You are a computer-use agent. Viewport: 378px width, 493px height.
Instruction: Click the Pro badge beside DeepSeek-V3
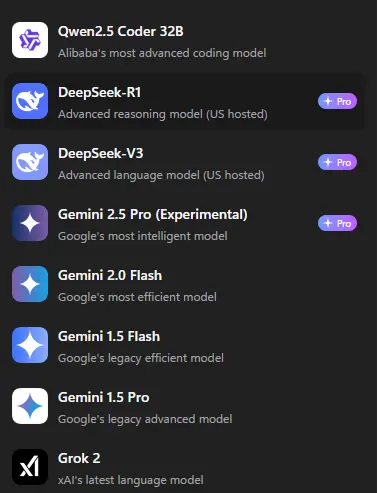[337, 162]
